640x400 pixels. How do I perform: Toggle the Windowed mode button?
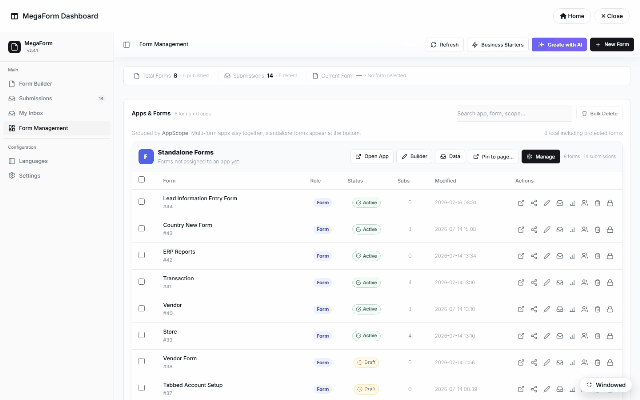coord(606,385)
